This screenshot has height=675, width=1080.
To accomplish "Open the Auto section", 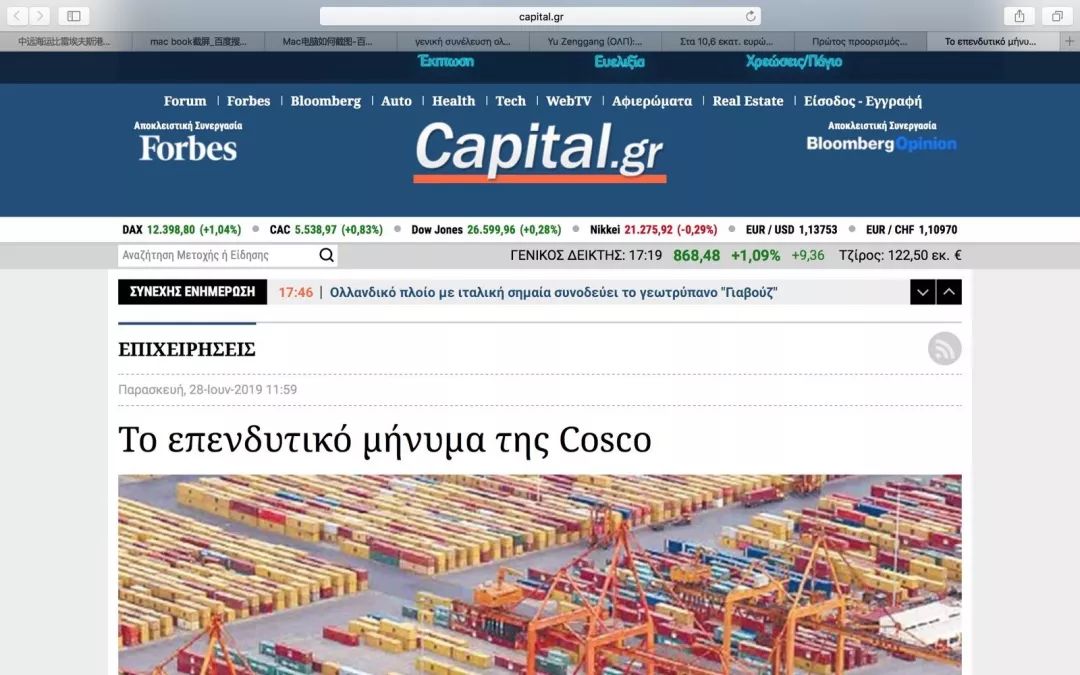I will (396, 101).
